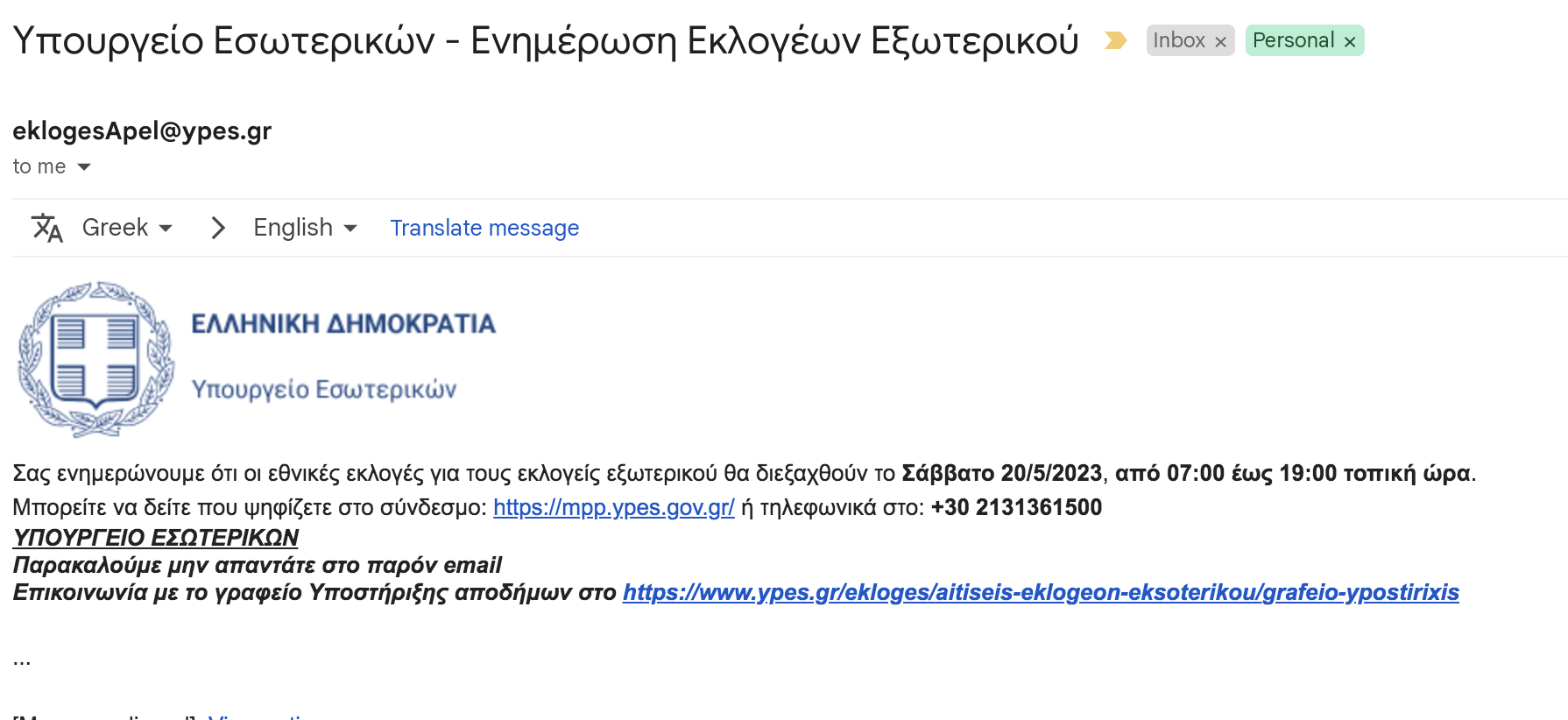The height and width of the screenshot is (720, 1568).
Task: Click the ΕΛΛΗΝΙΚΗ ΔΗΜΟΚΡΑΤΙΑ header text
Action: click(343, 324)
